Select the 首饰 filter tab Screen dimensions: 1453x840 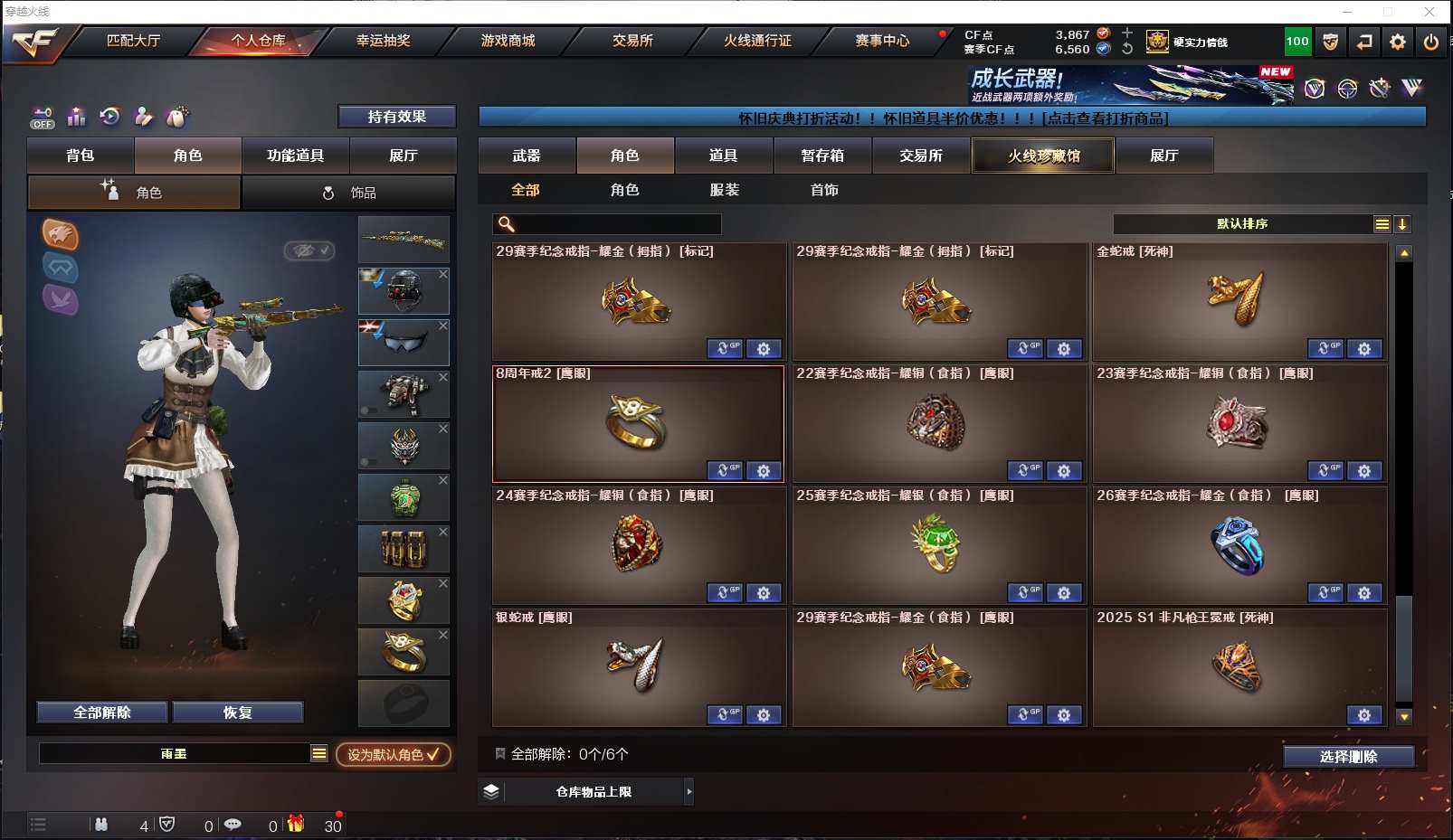(824, 190)
